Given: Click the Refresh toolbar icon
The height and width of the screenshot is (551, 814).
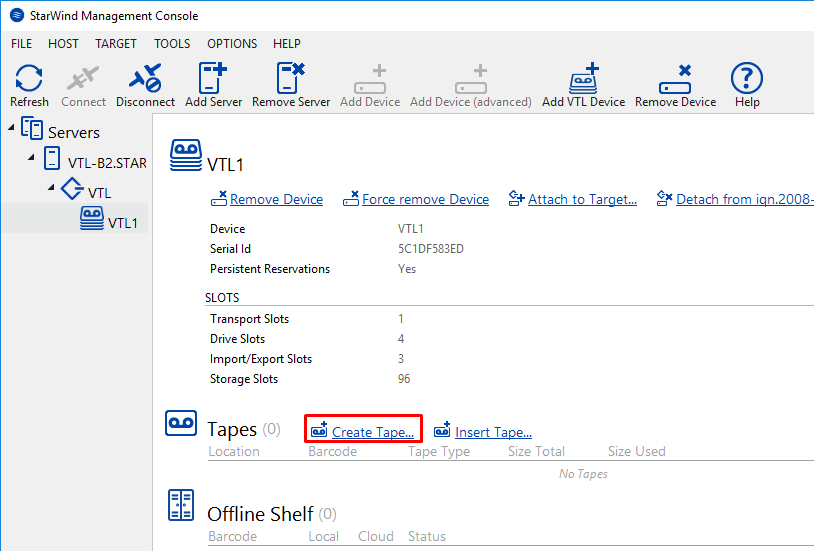Looking at the screenshot, I should click(29, 79).
